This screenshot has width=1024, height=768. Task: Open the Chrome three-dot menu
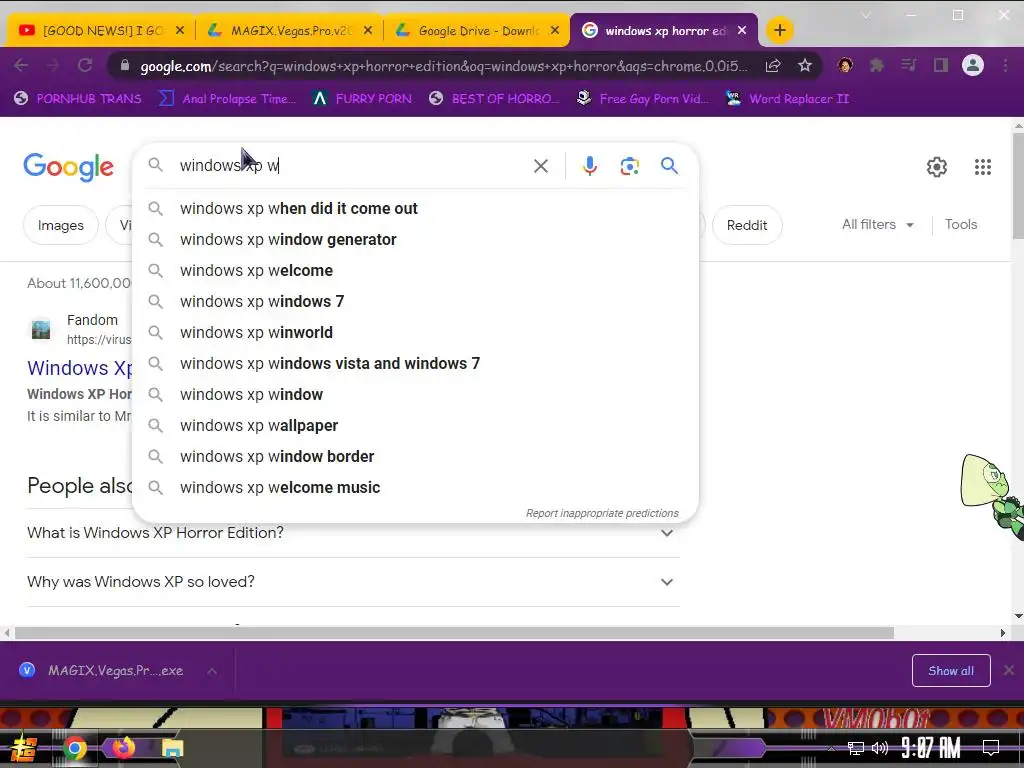point(1005,65)
